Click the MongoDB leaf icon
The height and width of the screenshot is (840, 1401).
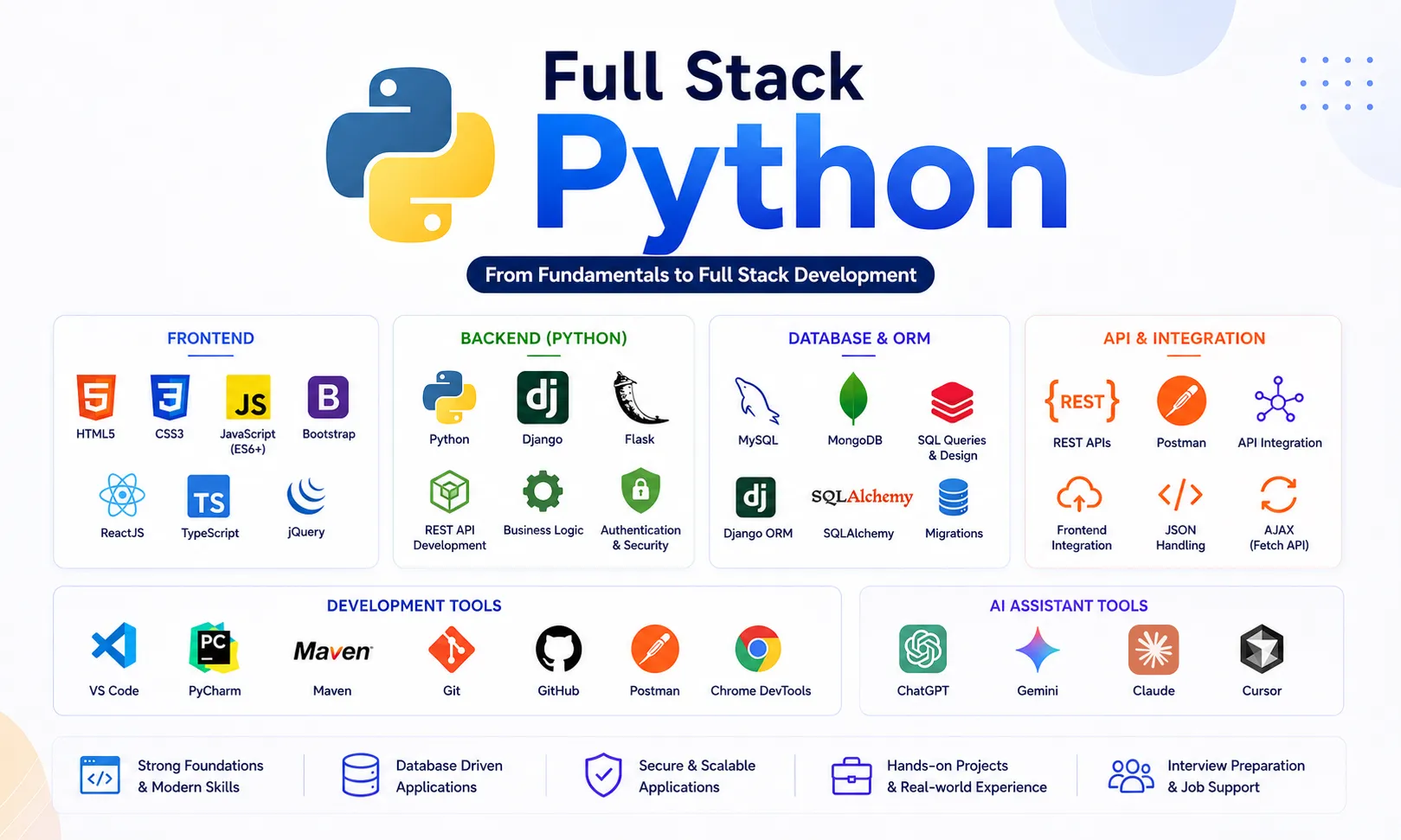(853, 398)
